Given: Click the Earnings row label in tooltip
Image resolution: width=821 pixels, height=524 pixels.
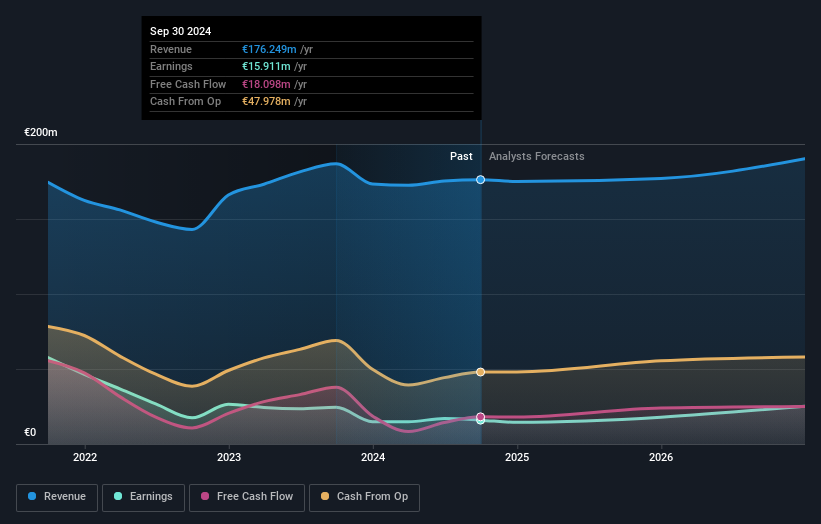Looking at the screenshot, I should click(171, 66).
